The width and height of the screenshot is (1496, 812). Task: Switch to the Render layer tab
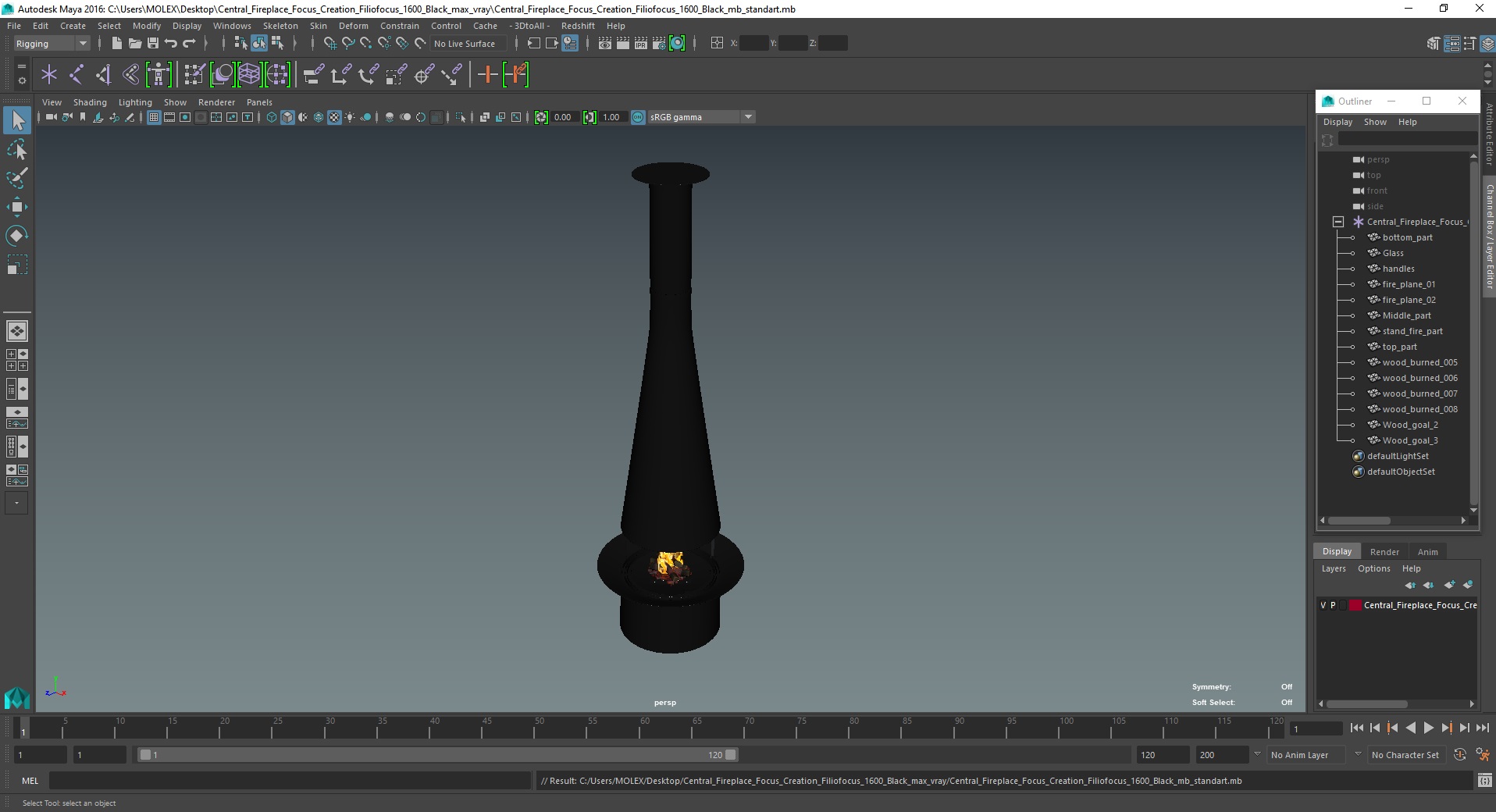point(1384,552)
